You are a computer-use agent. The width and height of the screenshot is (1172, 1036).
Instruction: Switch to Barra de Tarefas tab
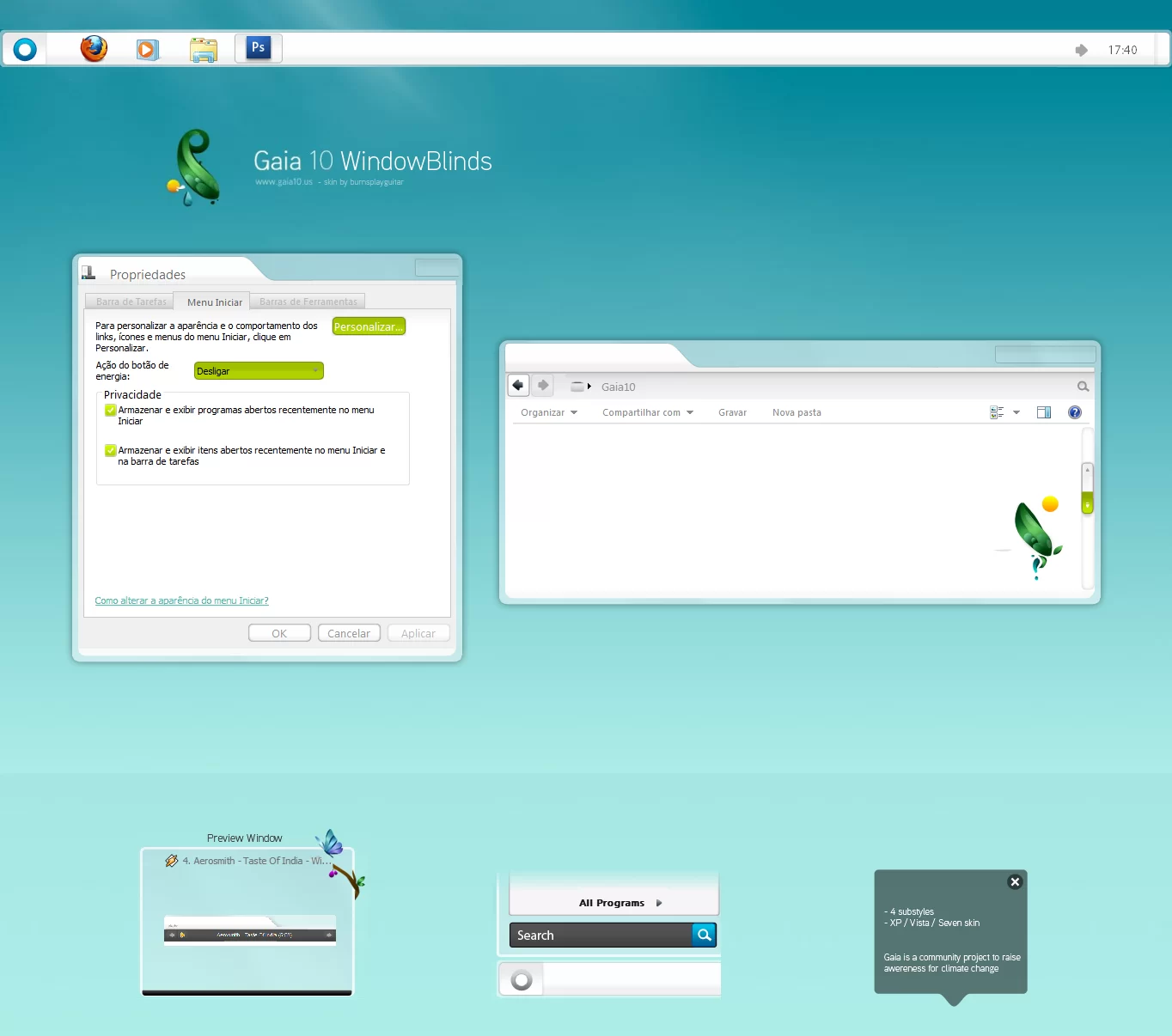click(x=131, y=302)
